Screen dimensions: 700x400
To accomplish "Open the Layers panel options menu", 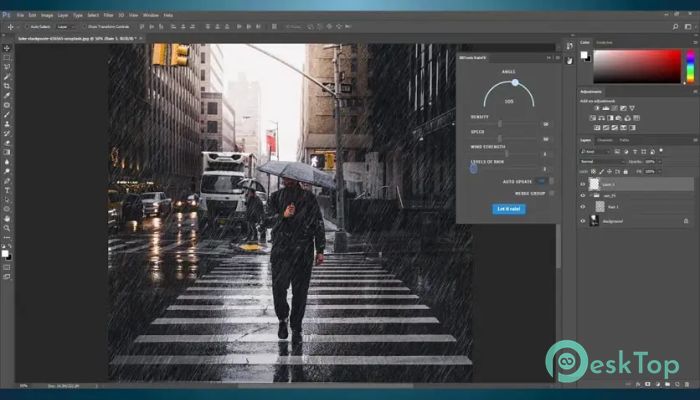I will pos(695,140).
